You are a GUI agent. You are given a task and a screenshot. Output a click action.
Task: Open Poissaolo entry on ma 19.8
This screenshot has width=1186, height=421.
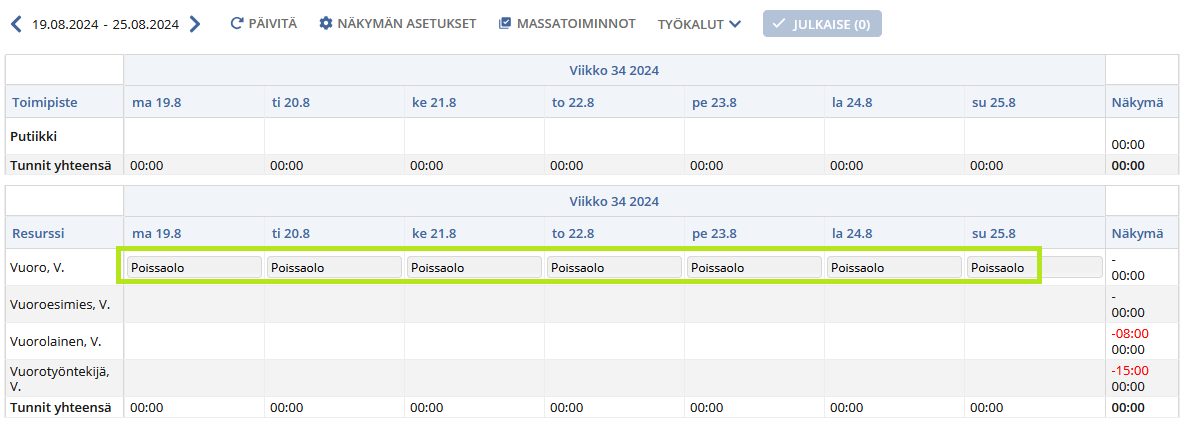pyautogui.click(x=194, y=267)
